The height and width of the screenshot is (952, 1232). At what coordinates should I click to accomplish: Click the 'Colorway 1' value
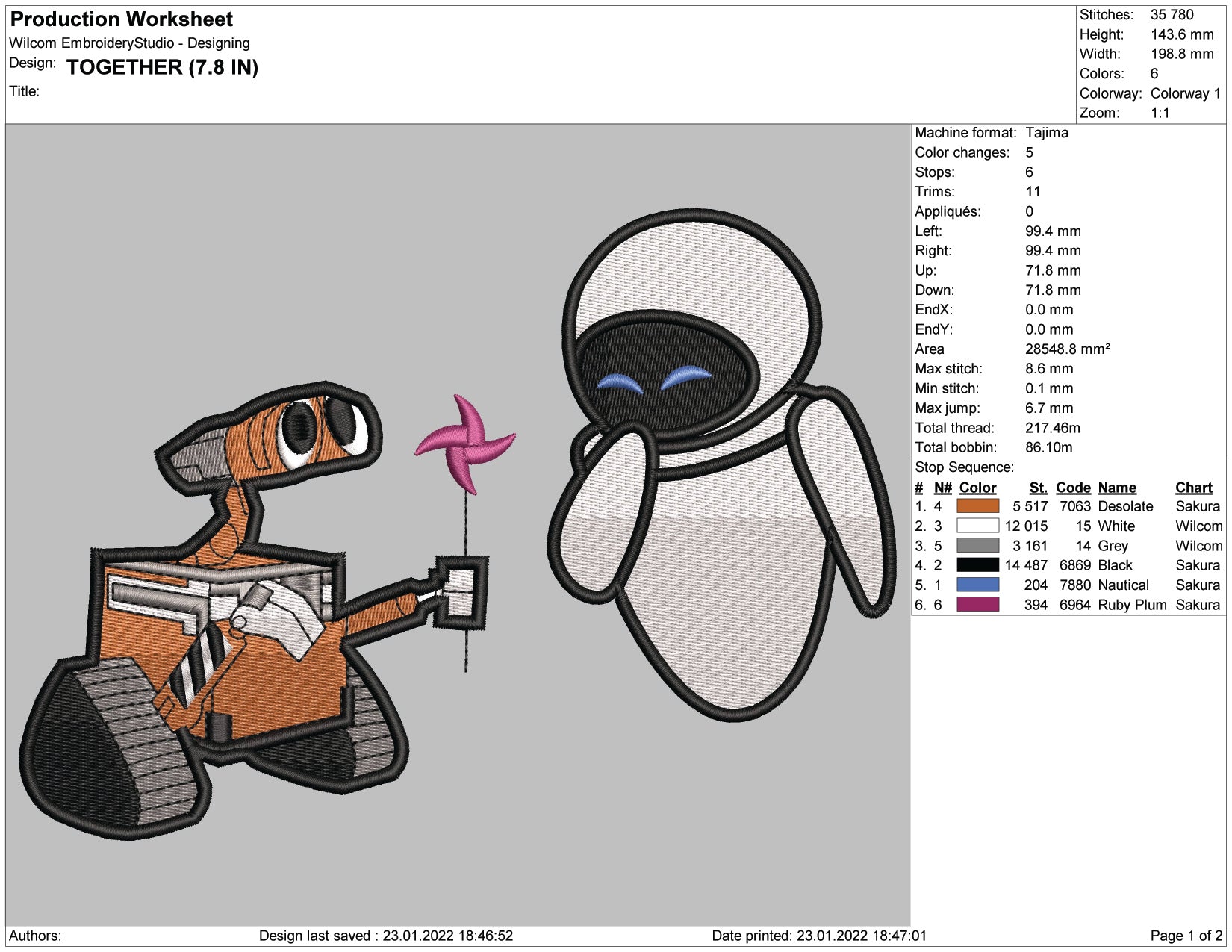(1186, 93)
